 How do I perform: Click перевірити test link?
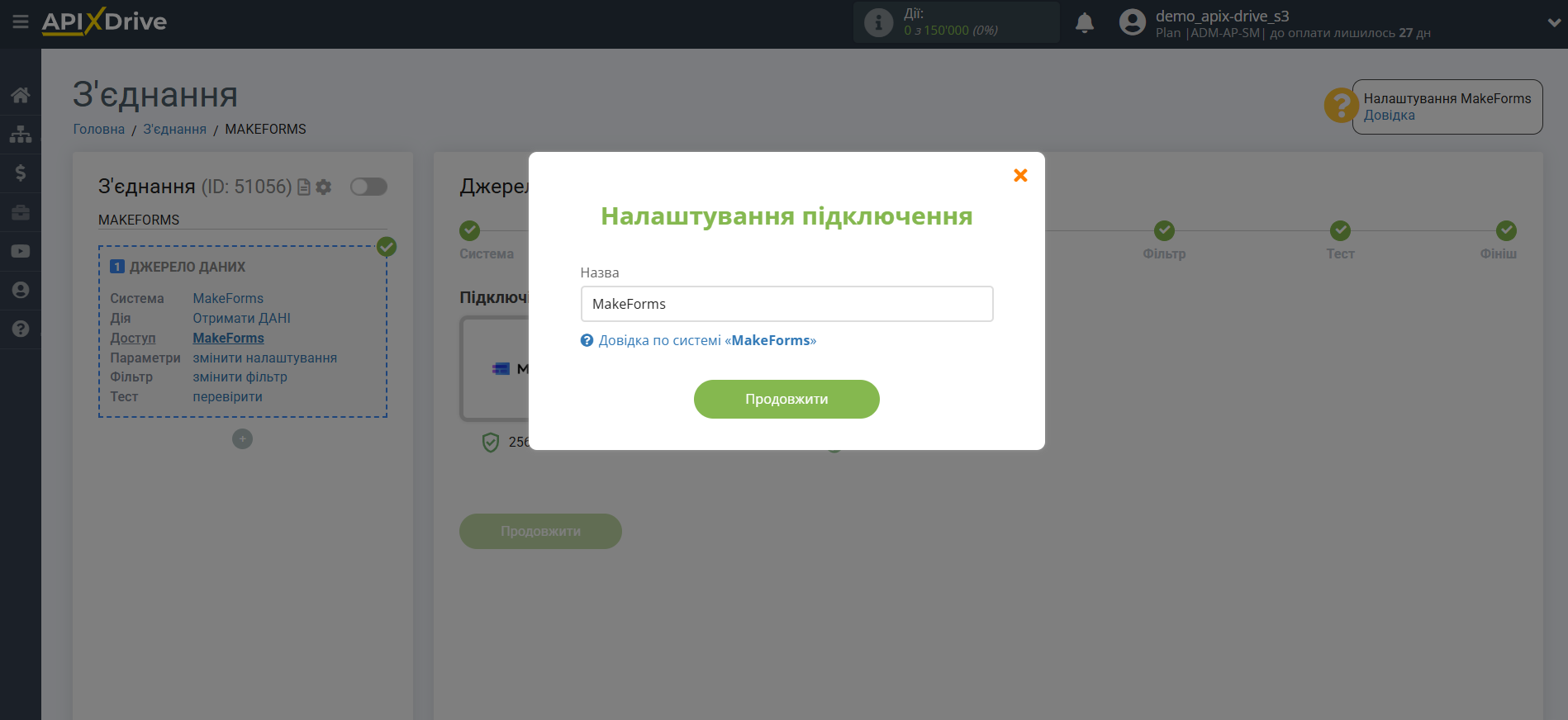point(227,396)
